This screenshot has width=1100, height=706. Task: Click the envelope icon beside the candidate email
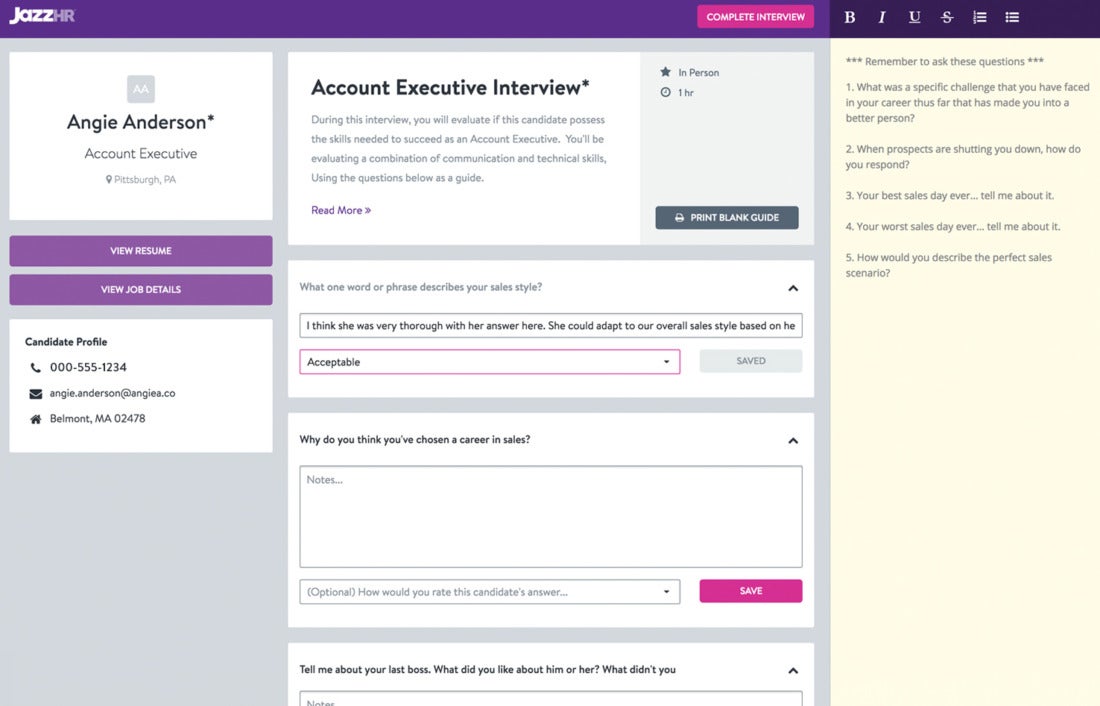pos(30,393)
